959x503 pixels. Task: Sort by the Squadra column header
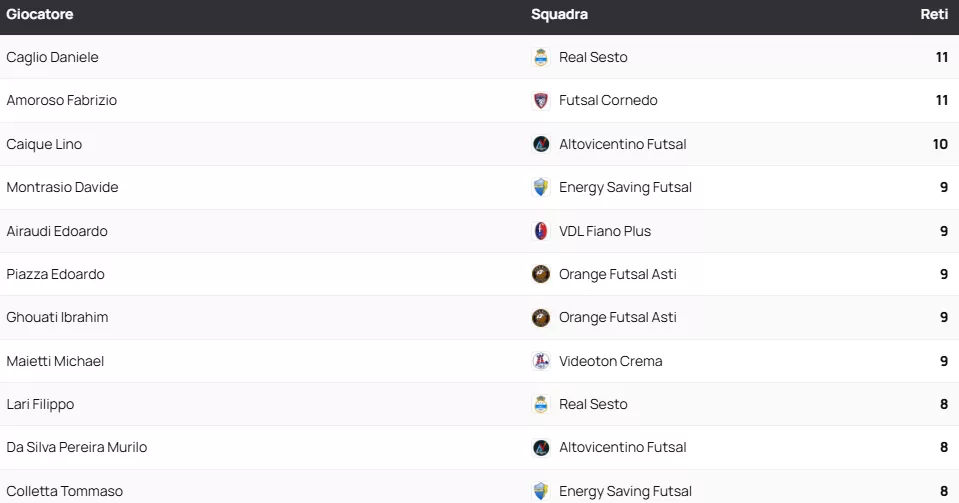pyautogui.click(x=559, y=15)
